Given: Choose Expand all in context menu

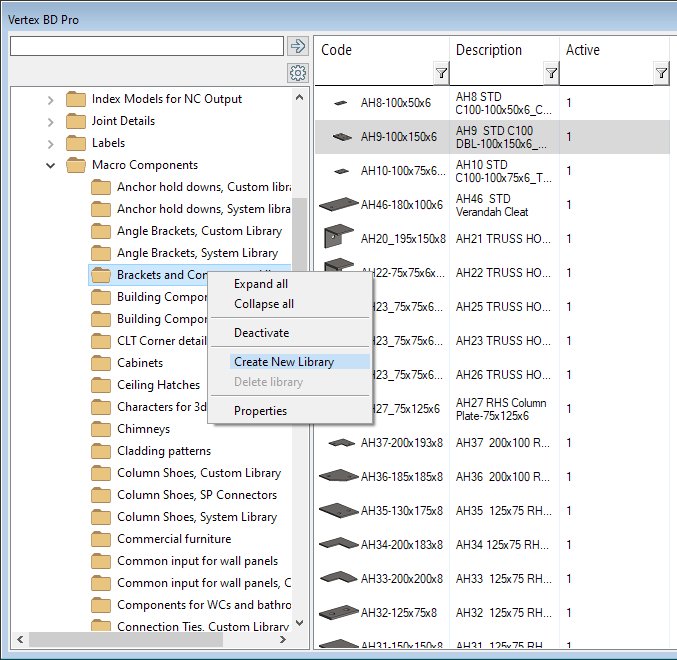Looking at the screenshot, I should [261, 284].
